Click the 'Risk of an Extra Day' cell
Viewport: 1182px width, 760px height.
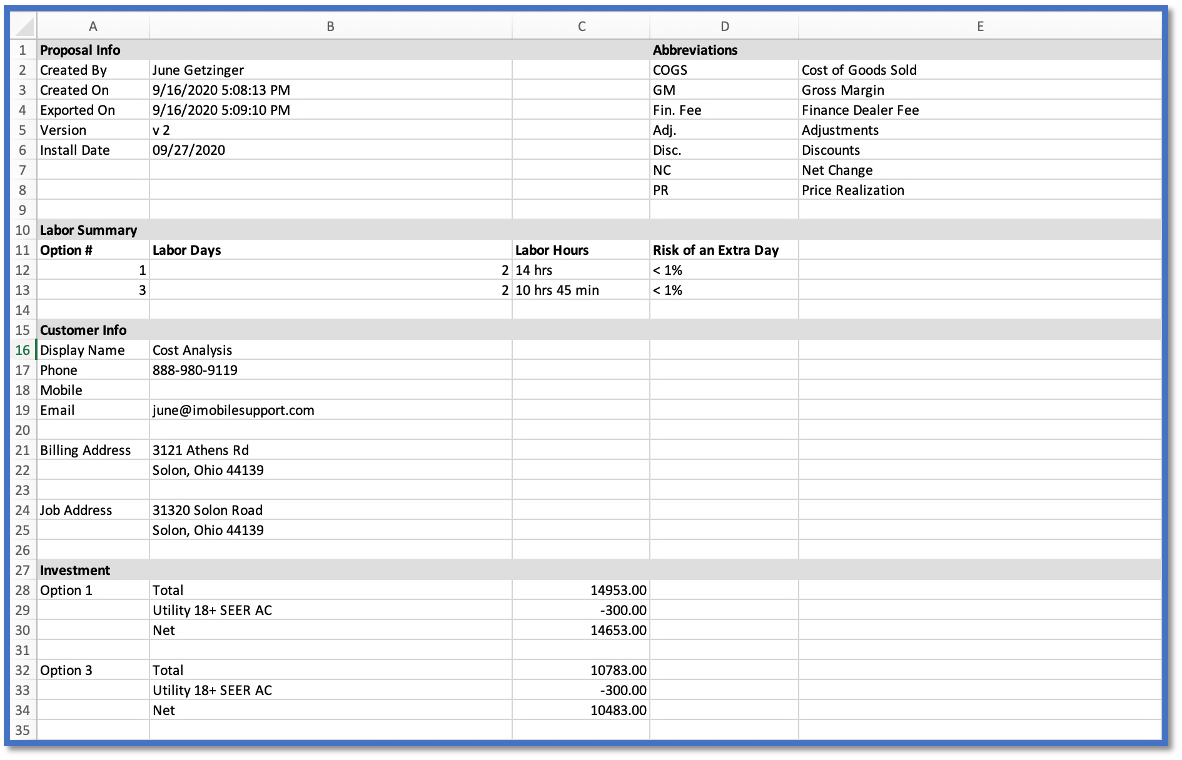click(x=724, y=250)
